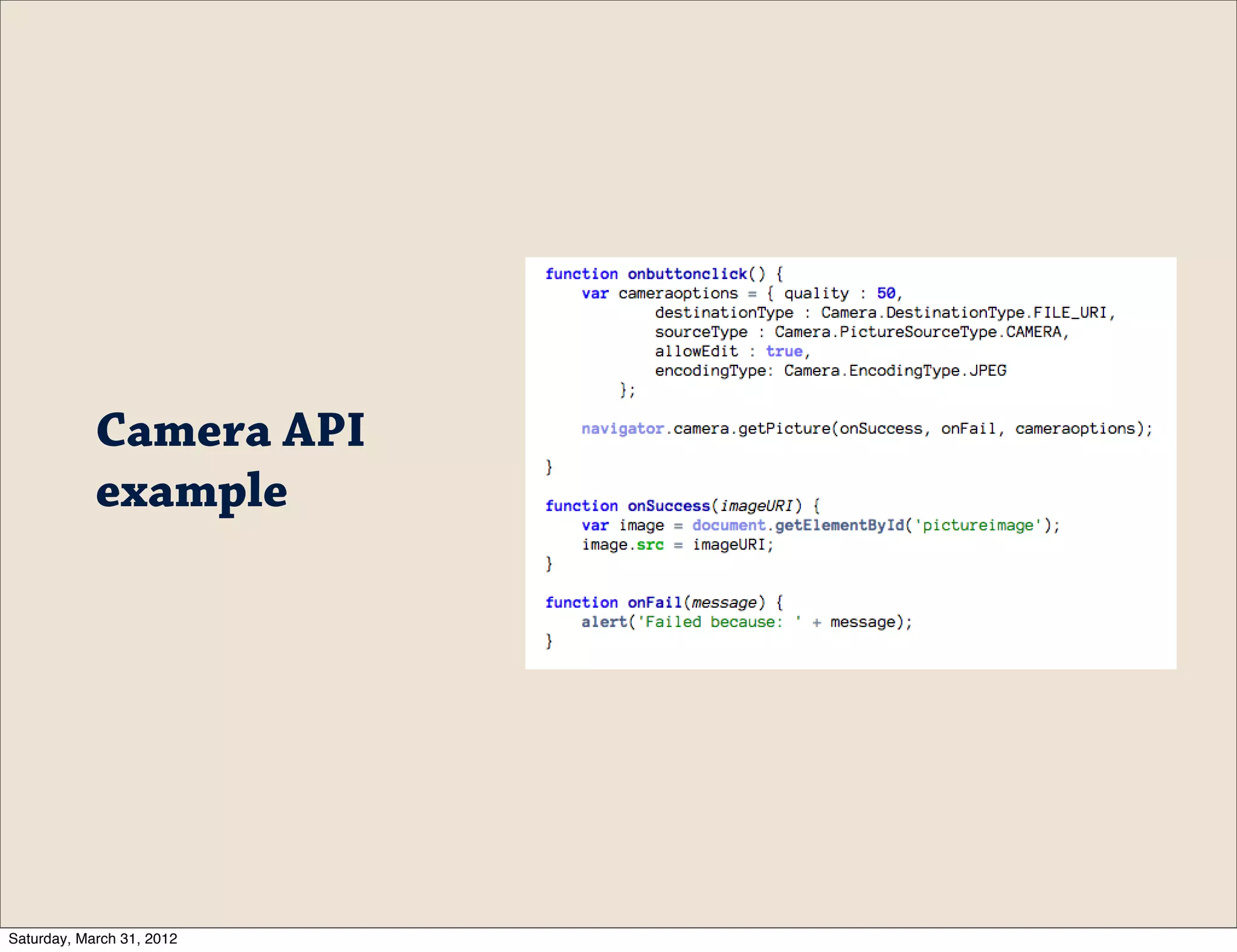The width and height of the screenshot is (1237, 952).
Task: Click the line with document.getElementById('pictureimage')
Action: click(x=821, y=526)
